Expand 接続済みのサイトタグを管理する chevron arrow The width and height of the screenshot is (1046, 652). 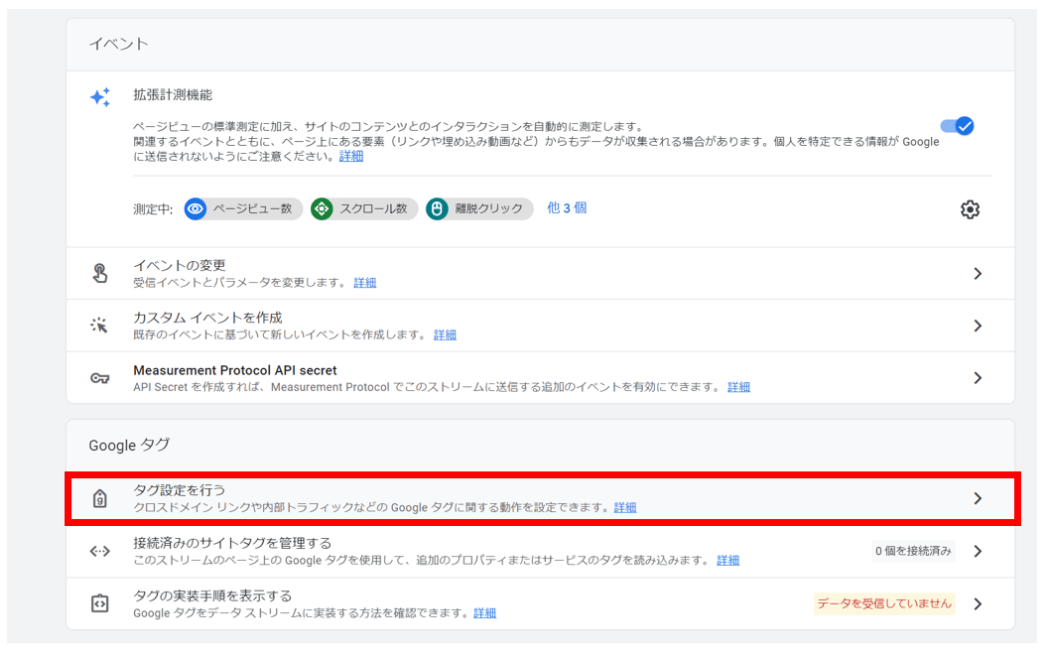[x=977, y=551]
